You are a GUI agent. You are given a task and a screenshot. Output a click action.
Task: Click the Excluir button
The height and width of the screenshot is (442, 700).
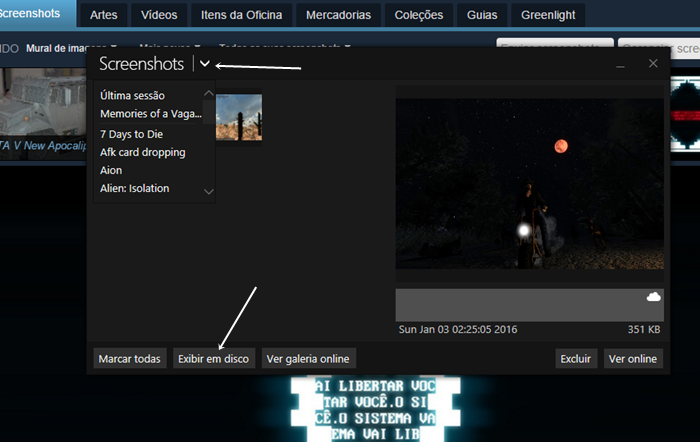pyautogui.click(x=576, y=359)
